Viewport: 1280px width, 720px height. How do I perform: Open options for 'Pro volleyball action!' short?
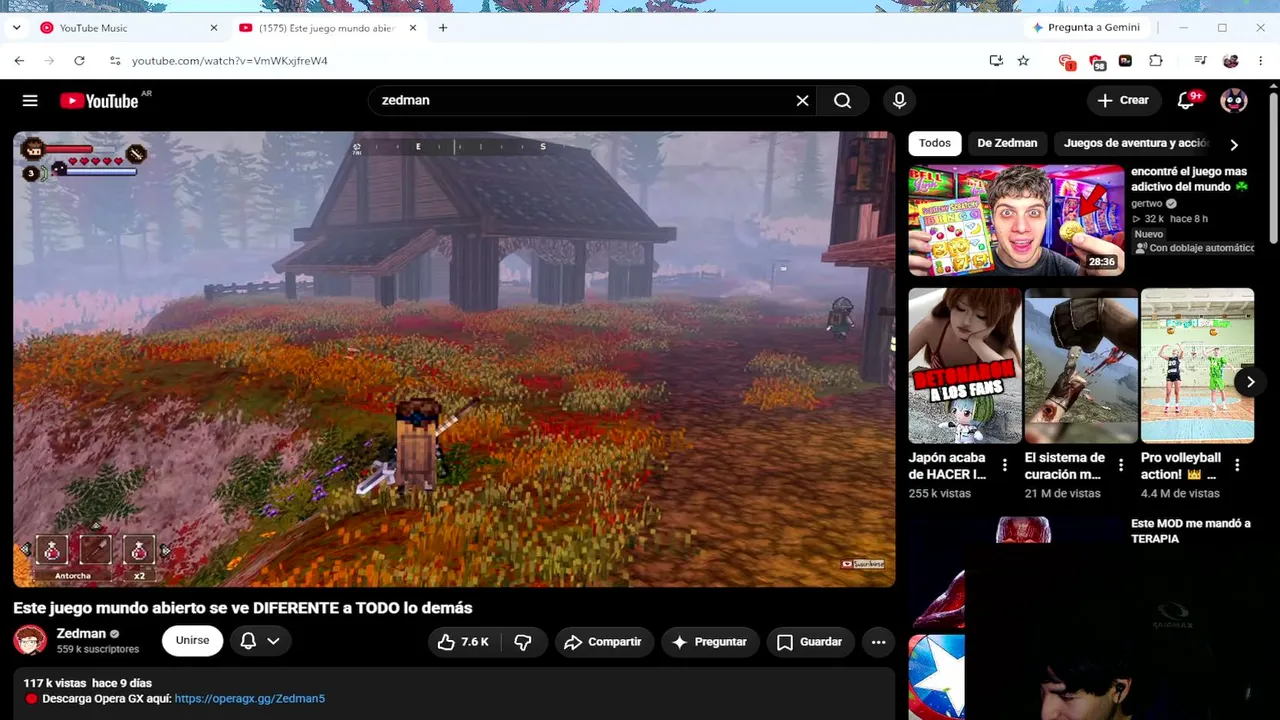tap(1237, 466)
